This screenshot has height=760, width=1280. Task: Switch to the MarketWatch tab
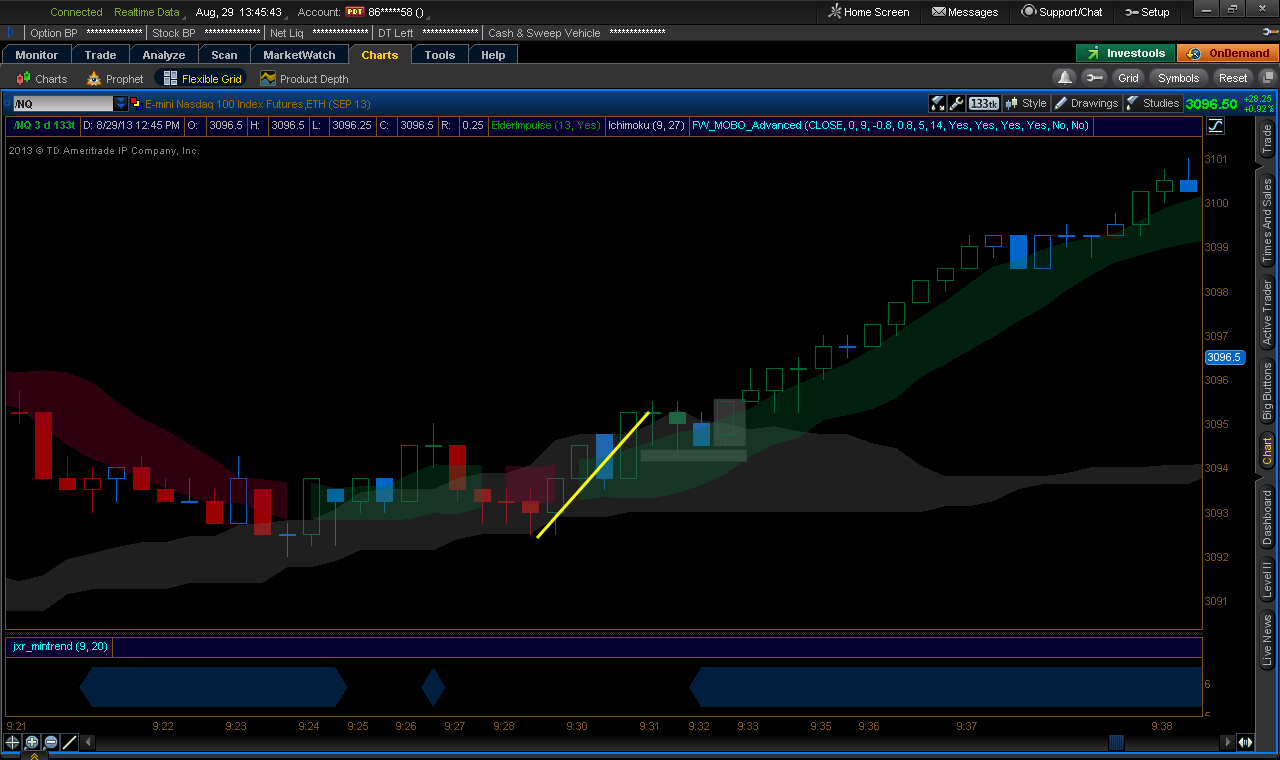pos(299,55)
